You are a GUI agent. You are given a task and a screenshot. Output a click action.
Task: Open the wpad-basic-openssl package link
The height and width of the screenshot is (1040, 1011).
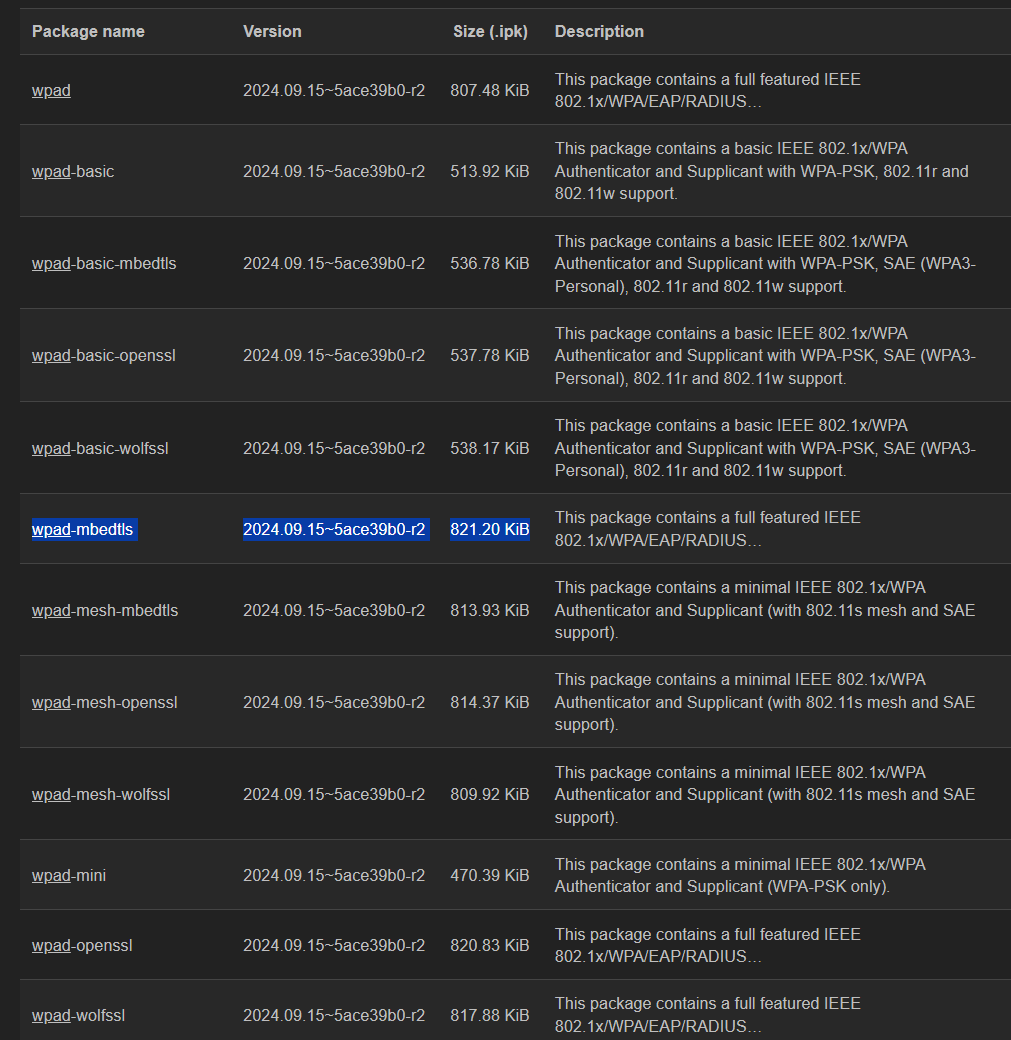[x=103, y=356]
